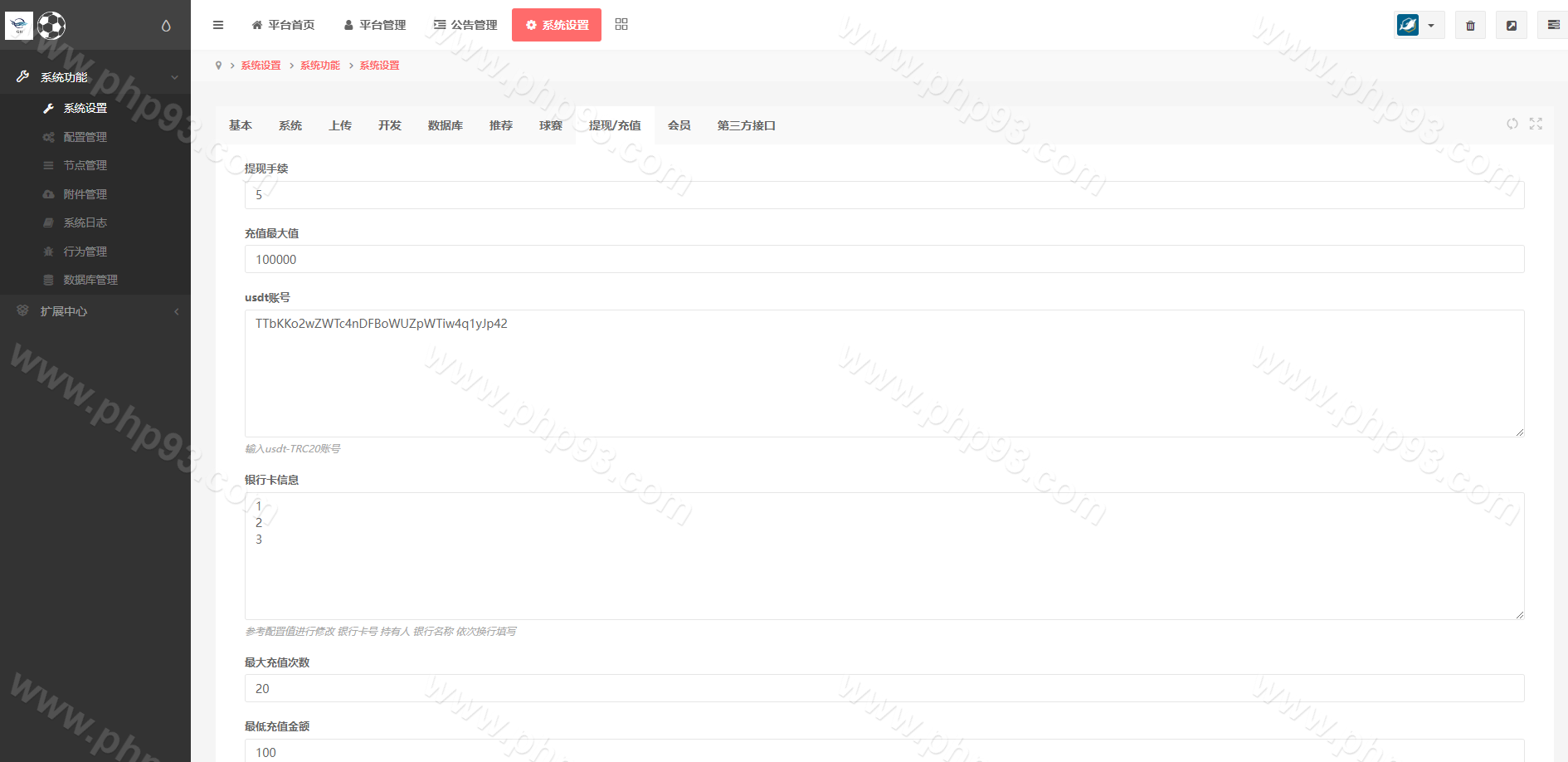Switch to the 第三方接口 tab
This screenshot has height=762, width=1568.
[746, 125]
